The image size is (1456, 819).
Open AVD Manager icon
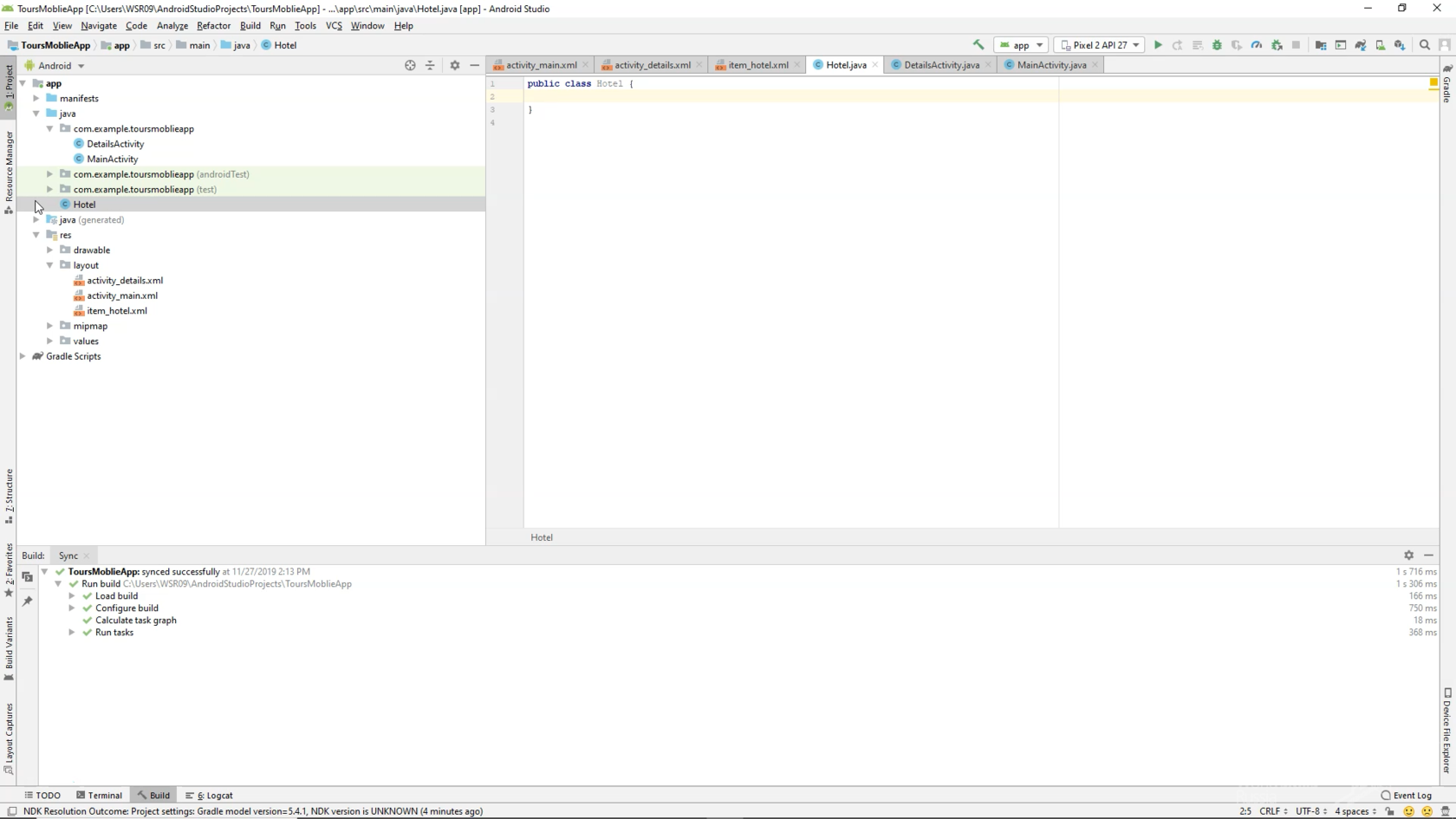point(1381,45)
